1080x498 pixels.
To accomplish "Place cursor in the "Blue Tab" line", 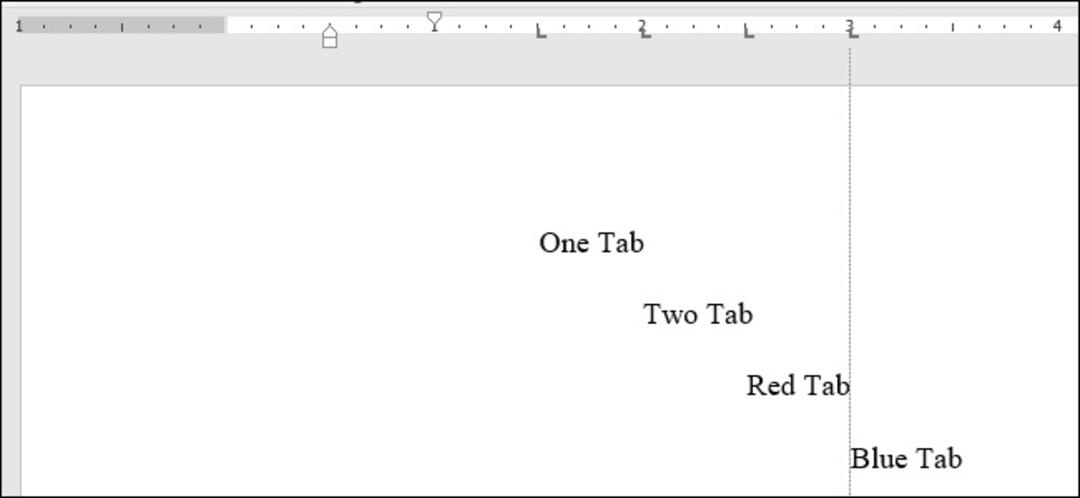I will tap(906, 458).
